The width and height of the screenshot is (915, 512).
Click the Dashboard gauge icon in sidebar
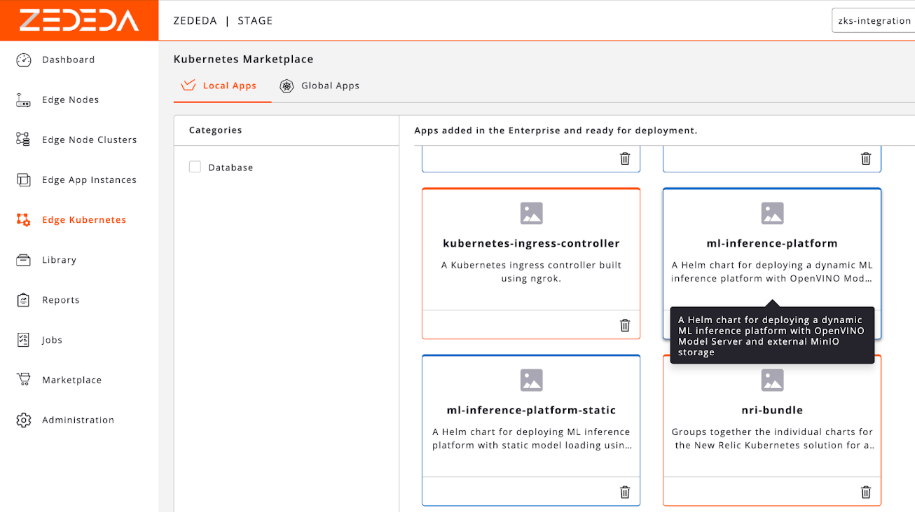click(24, 60)
